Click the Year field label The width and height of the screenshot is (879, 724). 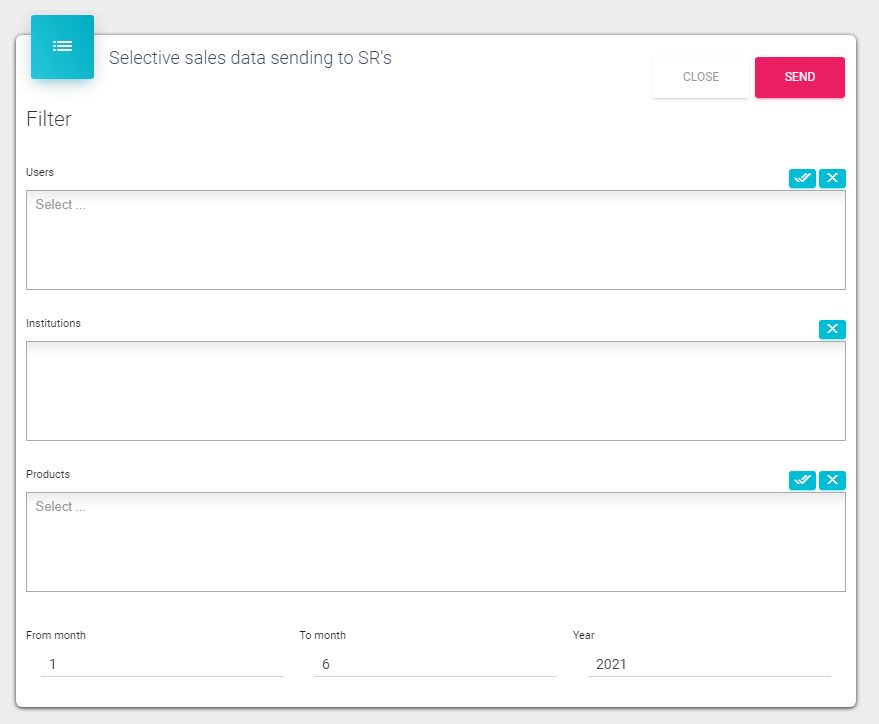click(583, 635)
